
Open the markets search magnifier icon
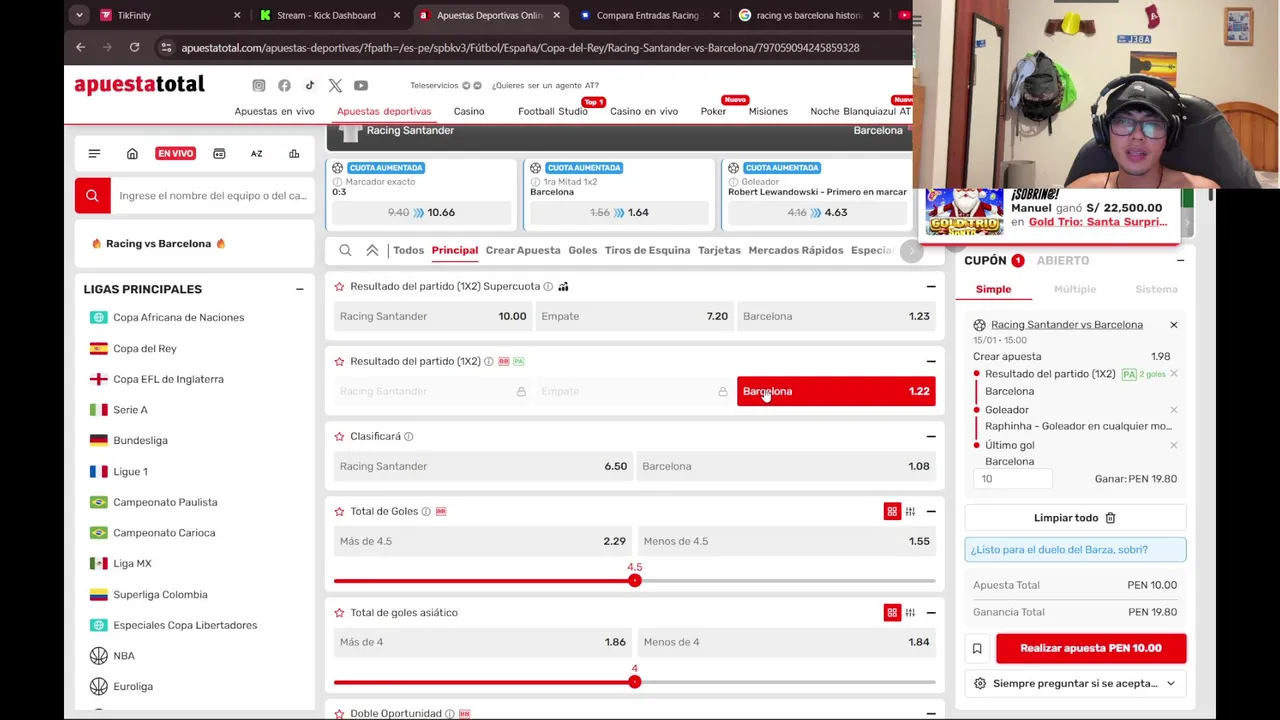click(x=345, y=250)
